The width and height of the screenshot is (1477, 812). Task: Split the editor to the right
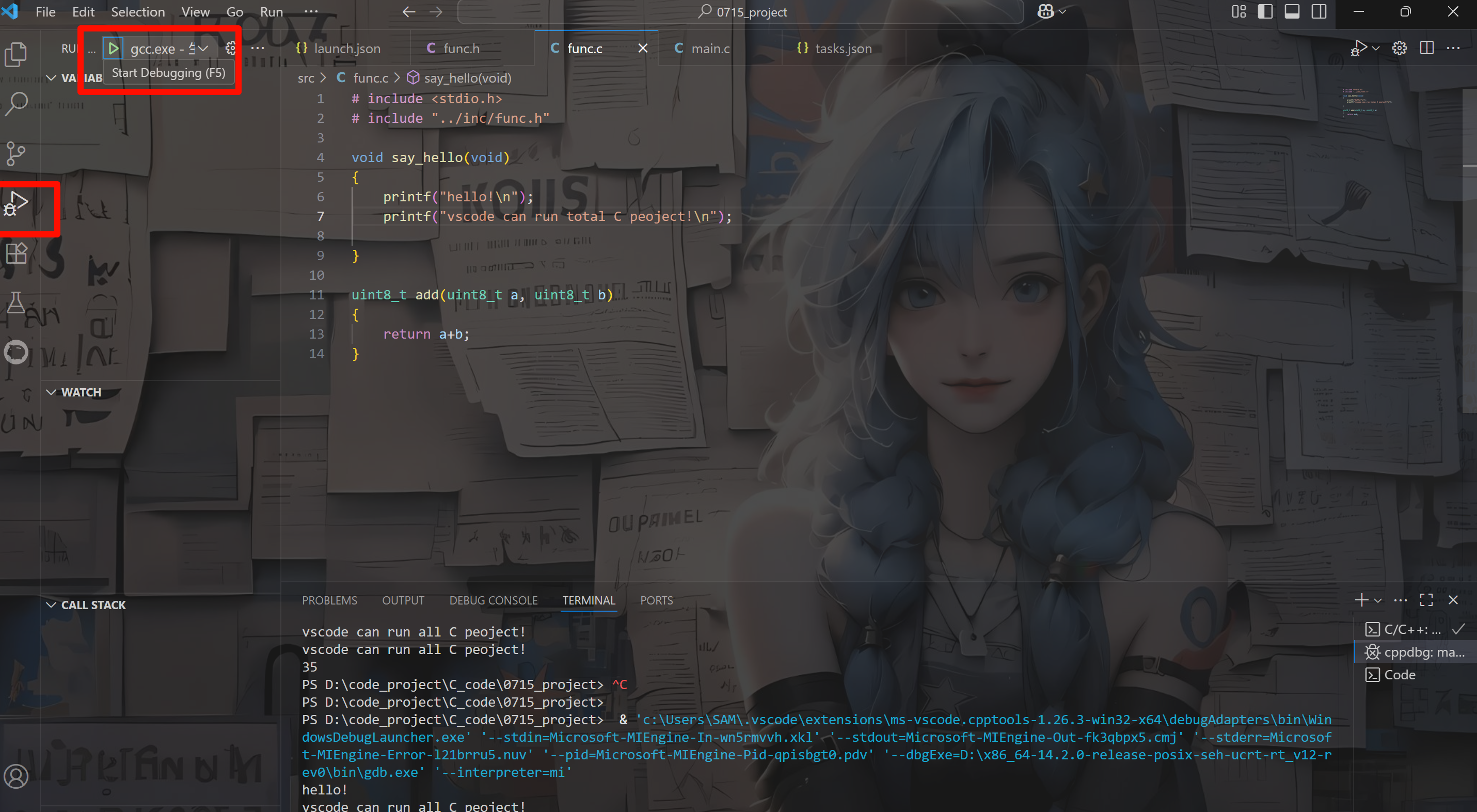click(1426, 48)
